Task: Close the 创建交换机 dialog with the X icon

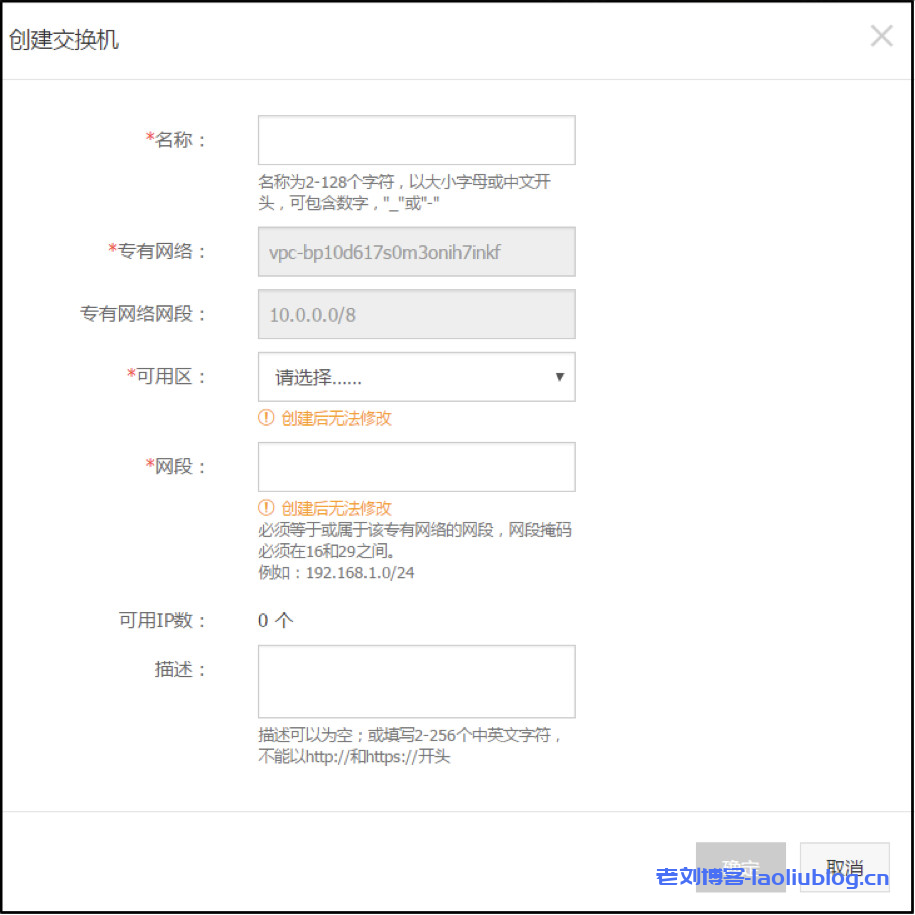Action: click(881, 37)
